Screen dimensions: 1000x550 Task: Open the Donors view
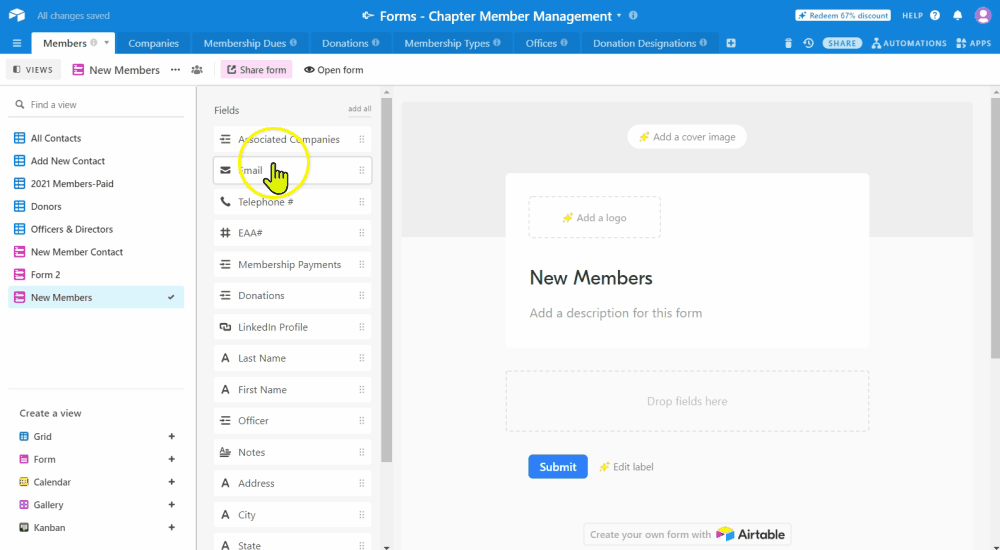96,207
